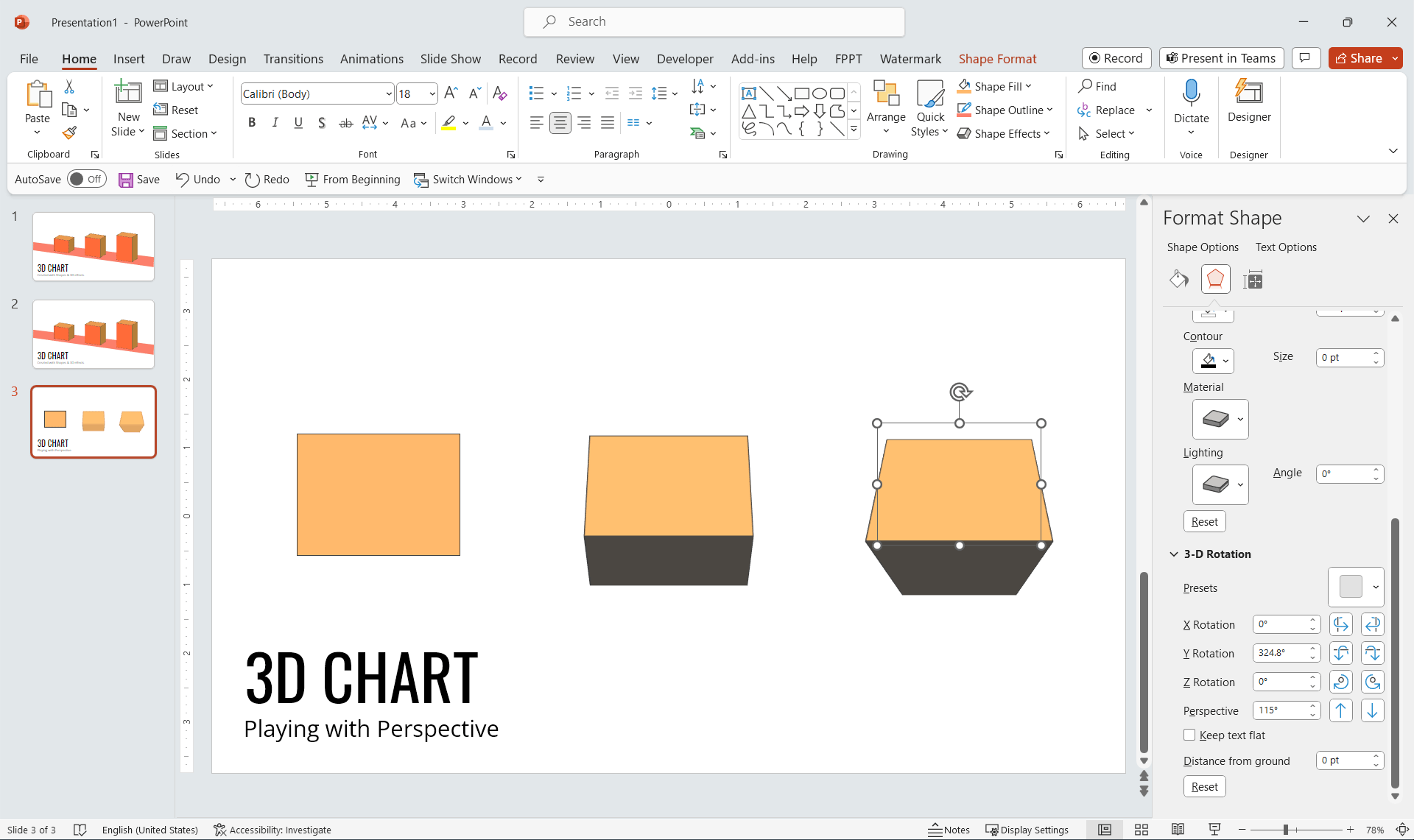The height and width of the screenshot is (840, 1414).
Task: Open the 3-D Rotation Presets dropdown
Action: (1356, 587)
